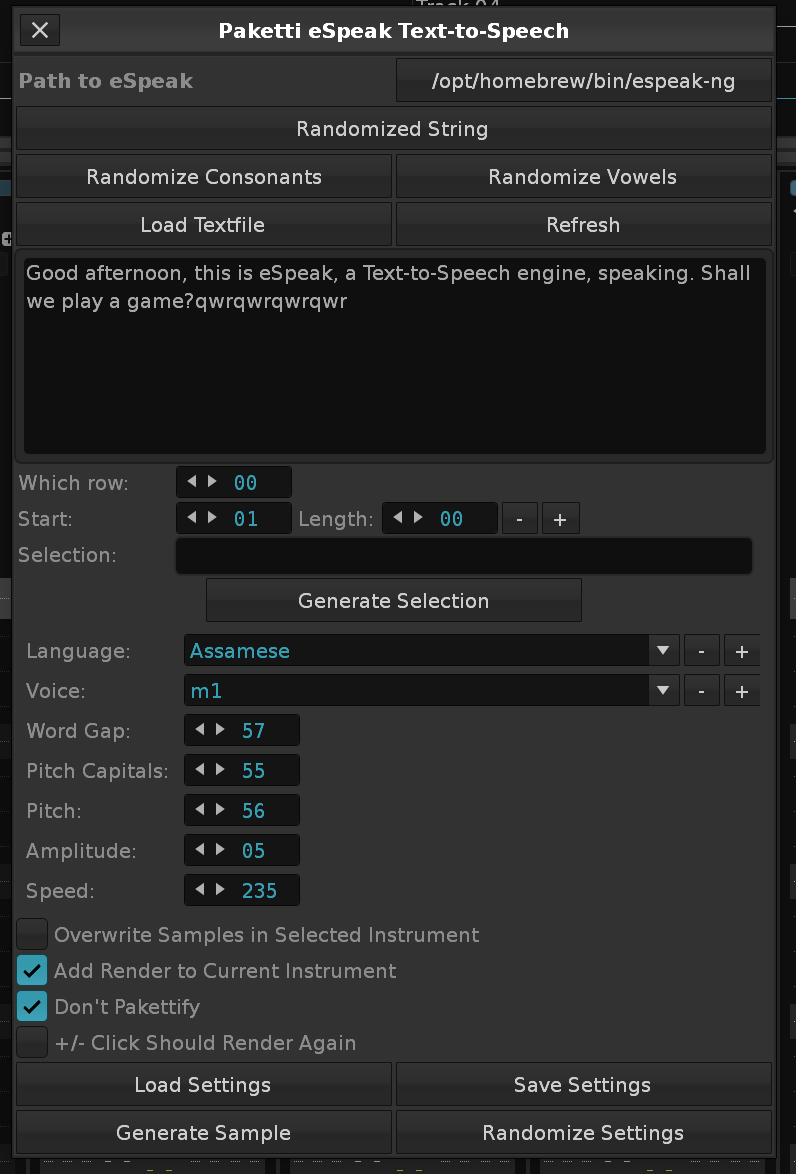Click plus button beside Language dropdown
This screenshot has height=1174, width=796.
click(741, 651)
